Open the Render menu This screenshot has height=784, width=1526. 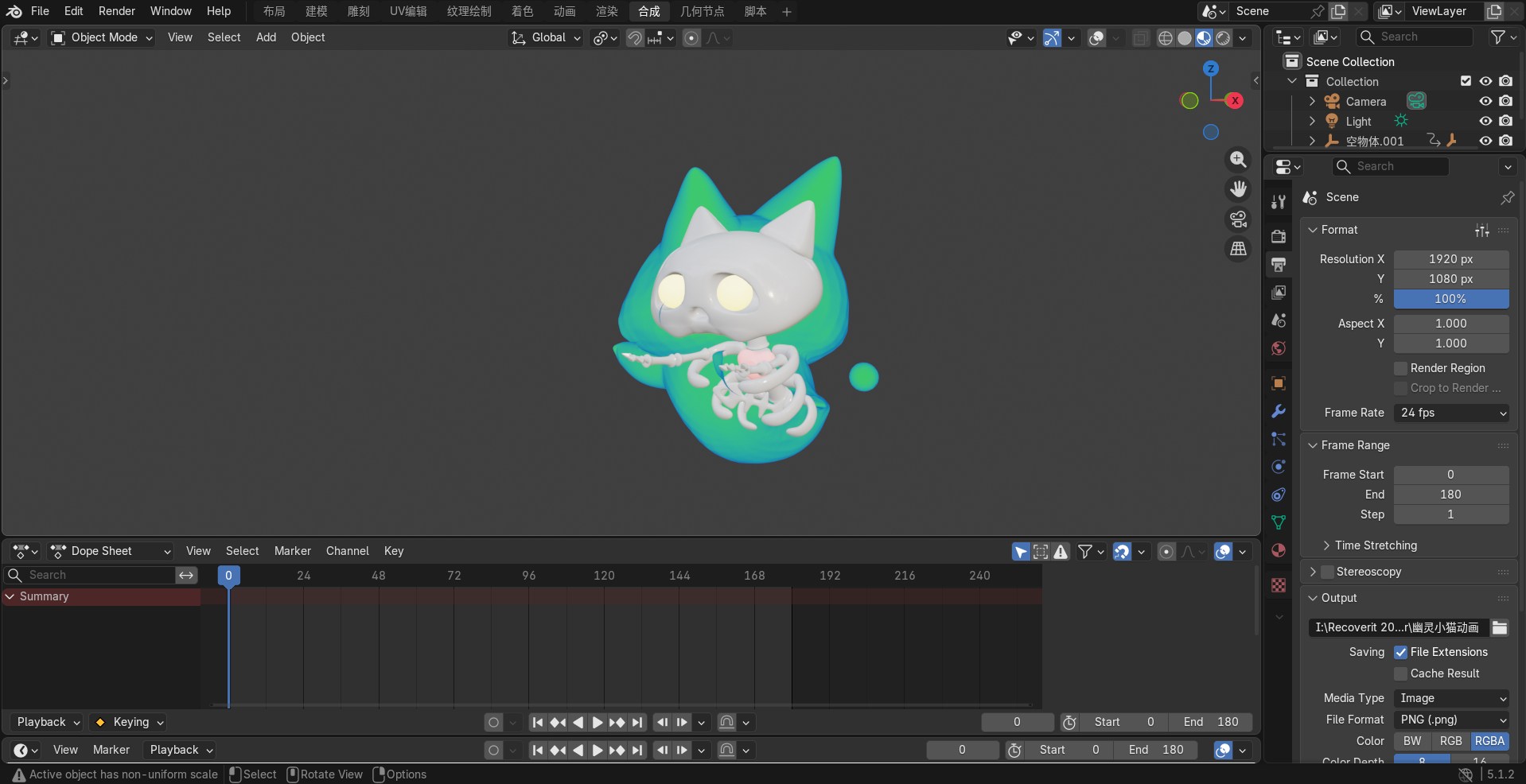(x=117, y=11)
